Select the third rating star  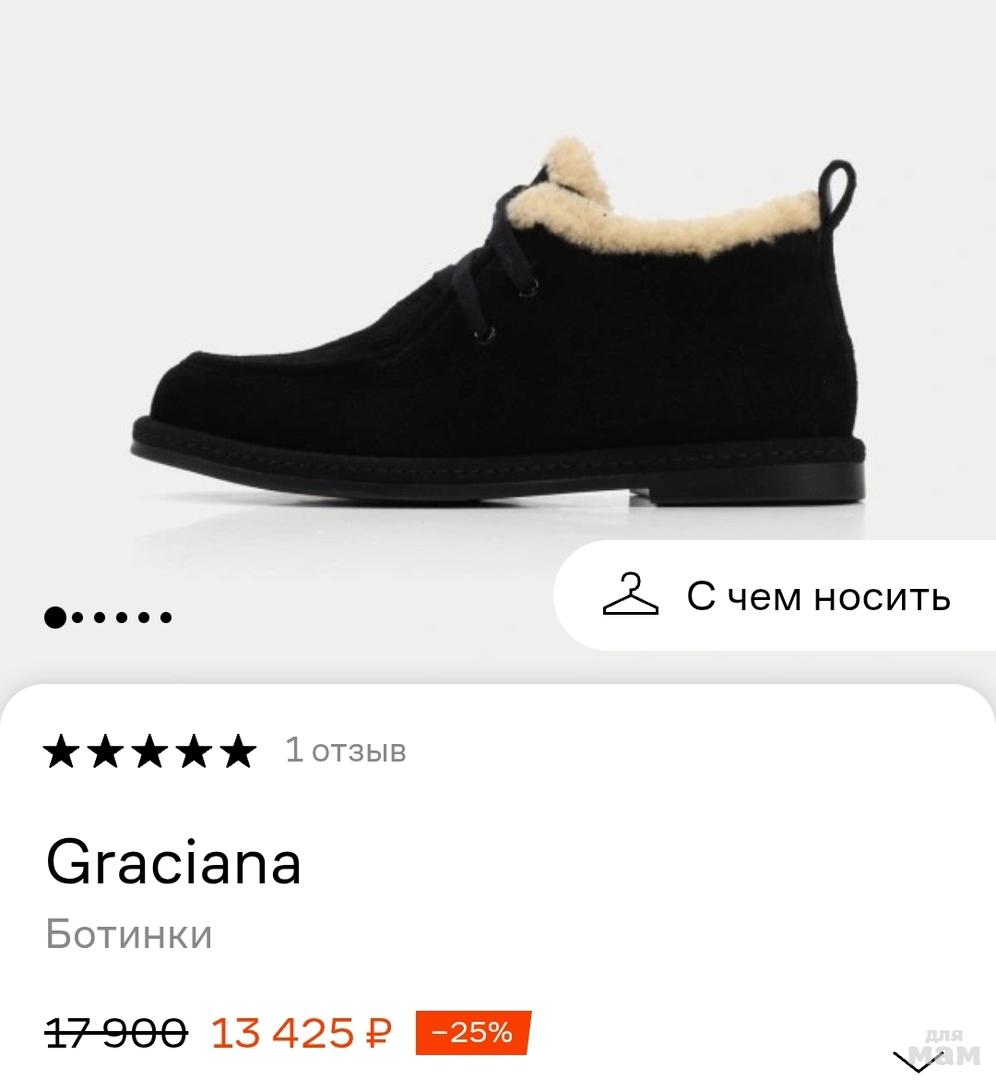click(149, 751)
